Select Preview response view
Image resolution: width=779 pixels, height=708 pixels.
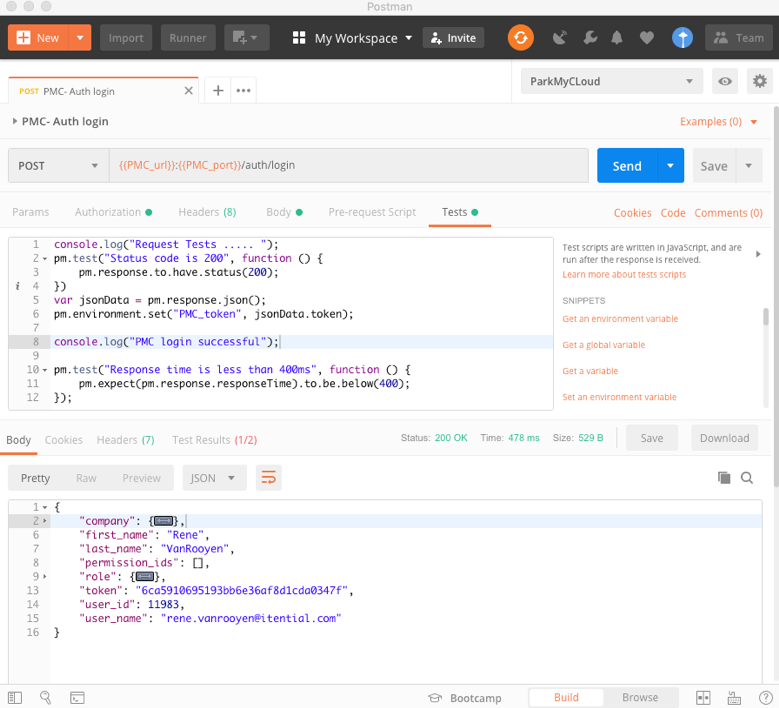(x=142, y=478)
